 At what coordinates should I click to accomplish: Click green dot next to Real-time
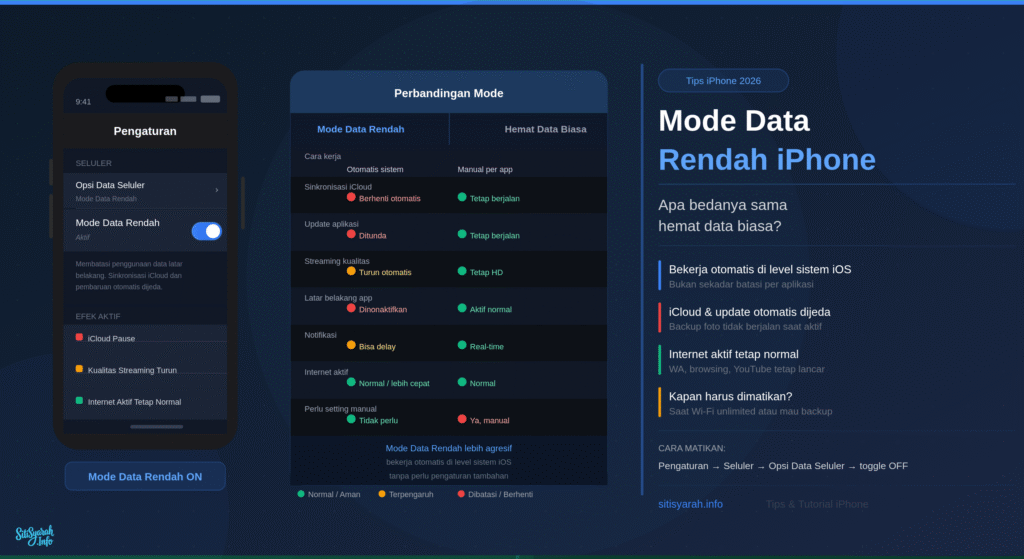[x=462, y=345]
